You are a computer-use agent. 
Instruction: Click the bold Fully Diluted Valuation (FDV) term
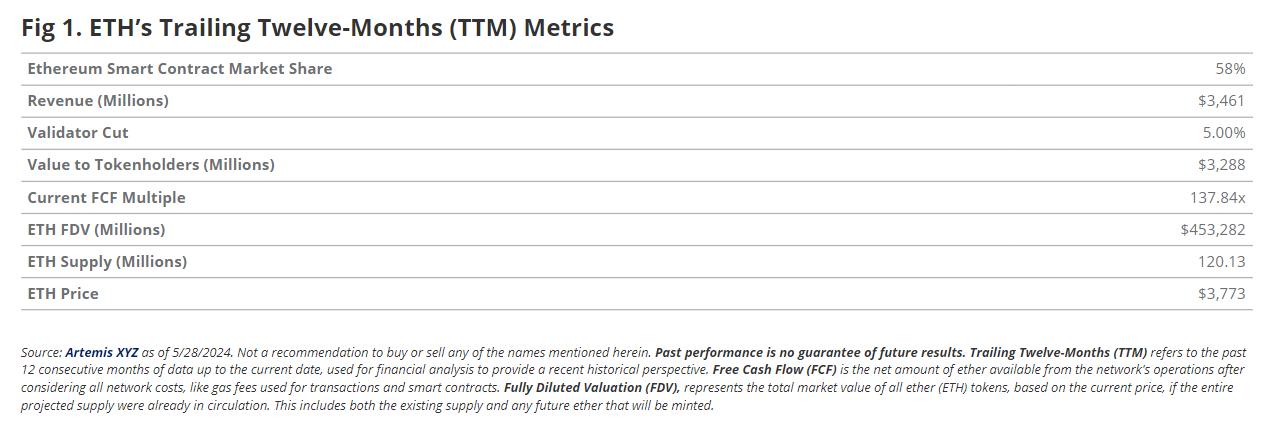[x=590, y=388]
